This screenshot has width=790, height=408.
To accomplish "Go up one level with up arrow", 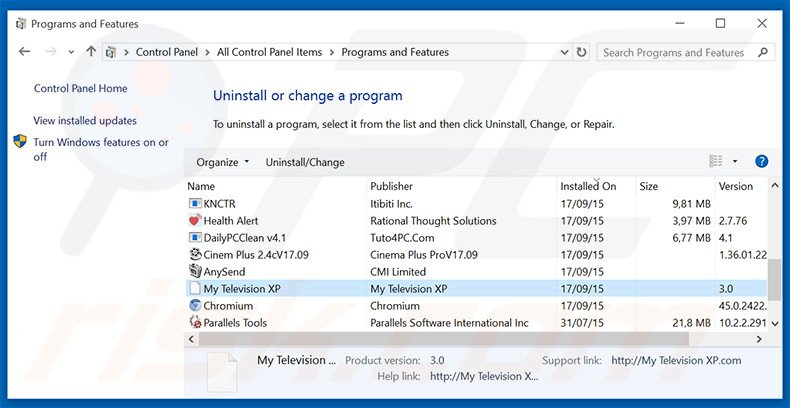I will pos(91,51).
